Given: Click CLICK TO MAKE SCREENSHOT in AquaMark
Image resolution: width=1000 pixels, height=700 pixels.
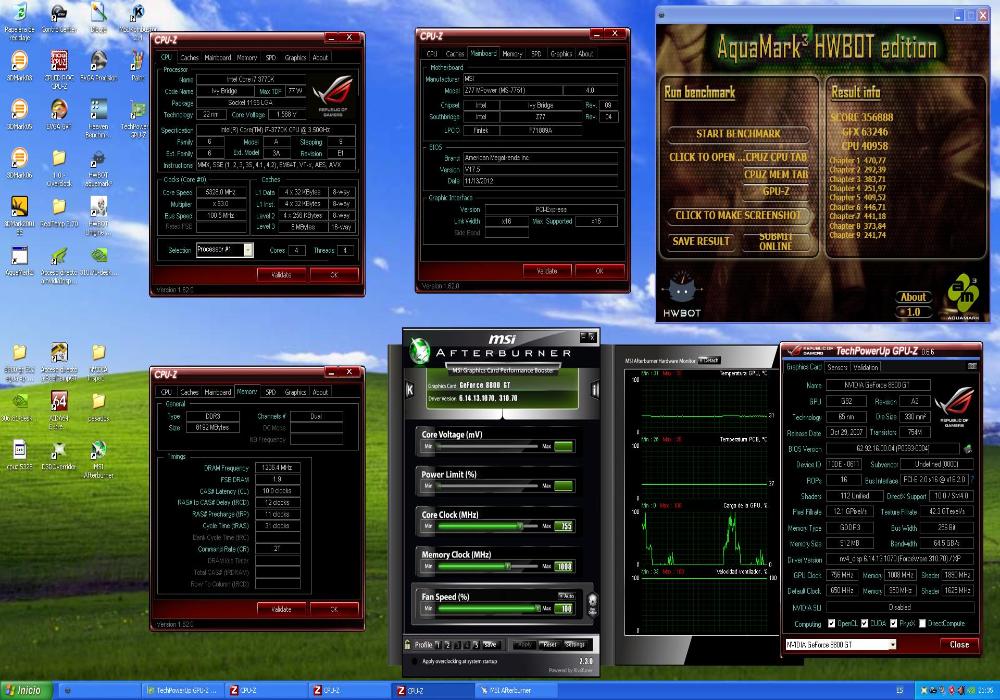Looking at the screenshot, I should [738, 215].
